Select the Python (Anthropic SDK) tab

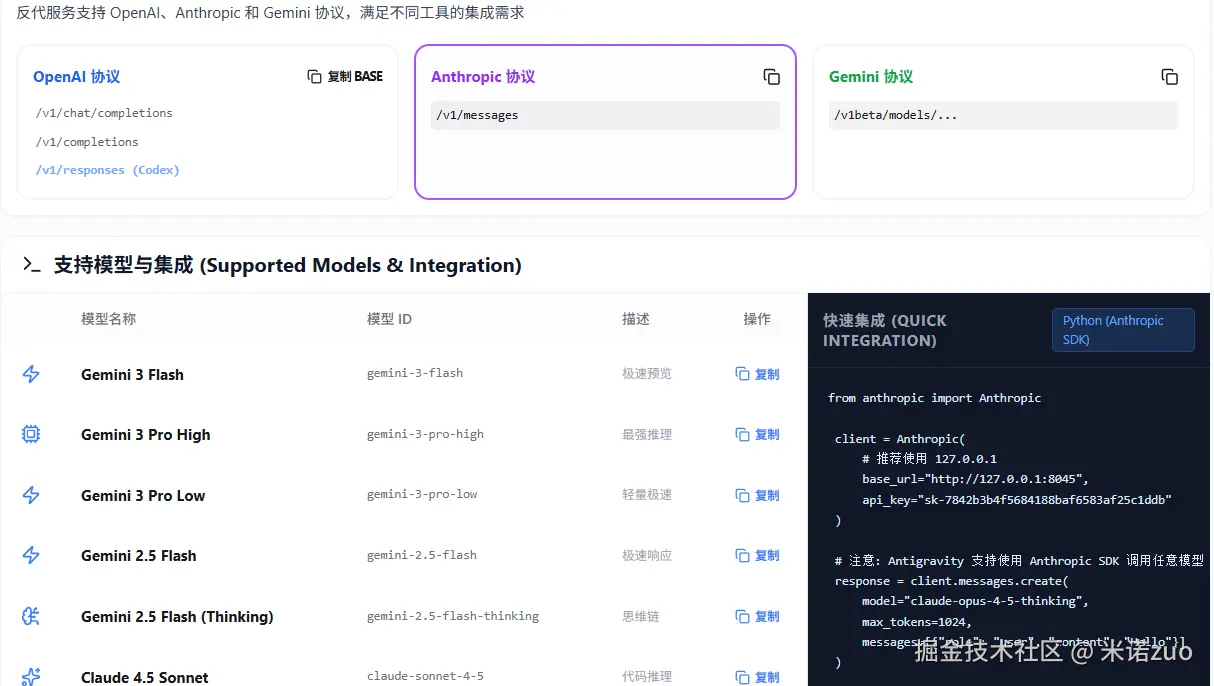click(1123, 330)
